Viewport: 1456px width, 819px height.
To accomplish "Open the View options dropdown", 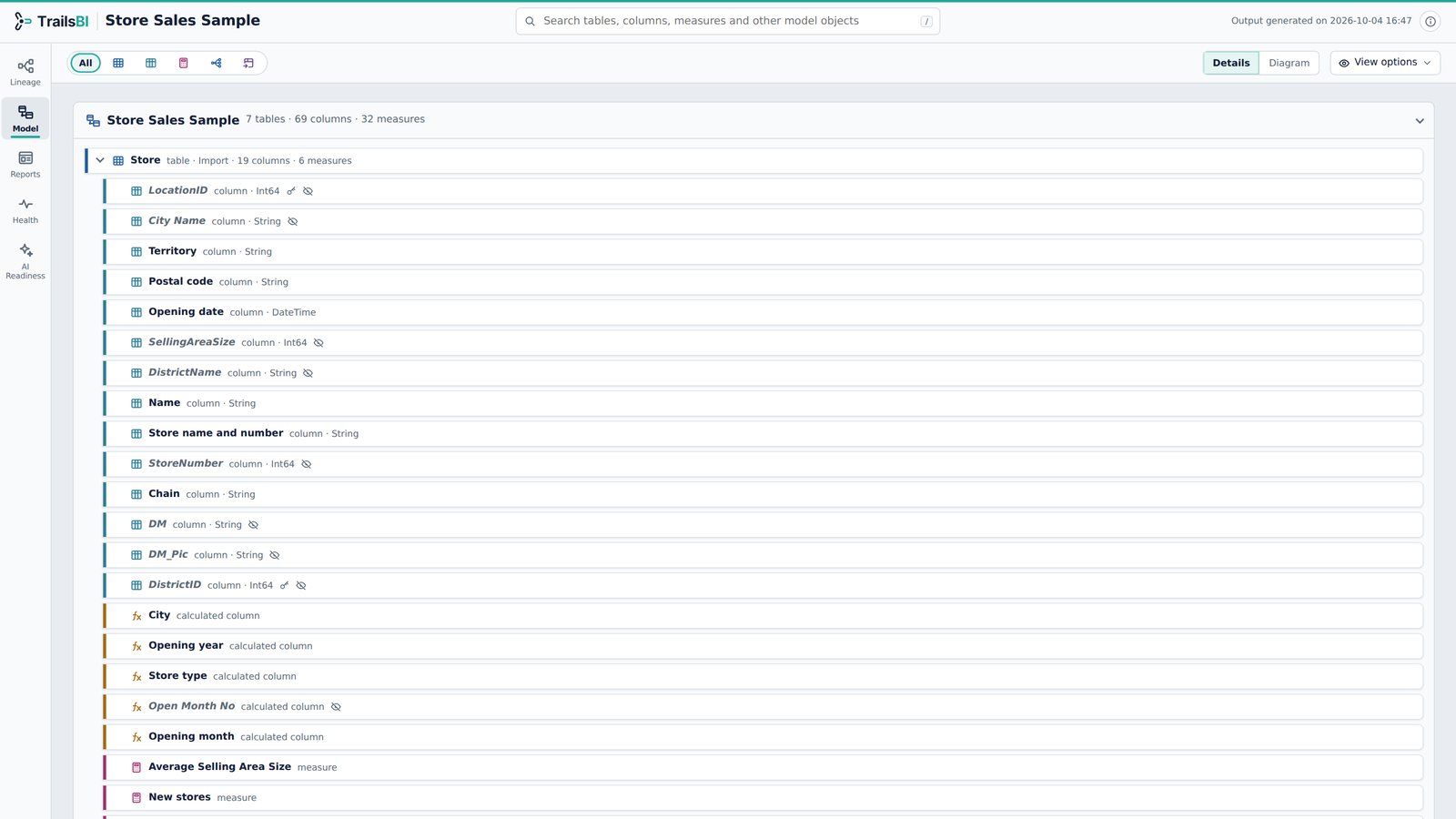I will pyautogui.click(x=1385, y=63).
